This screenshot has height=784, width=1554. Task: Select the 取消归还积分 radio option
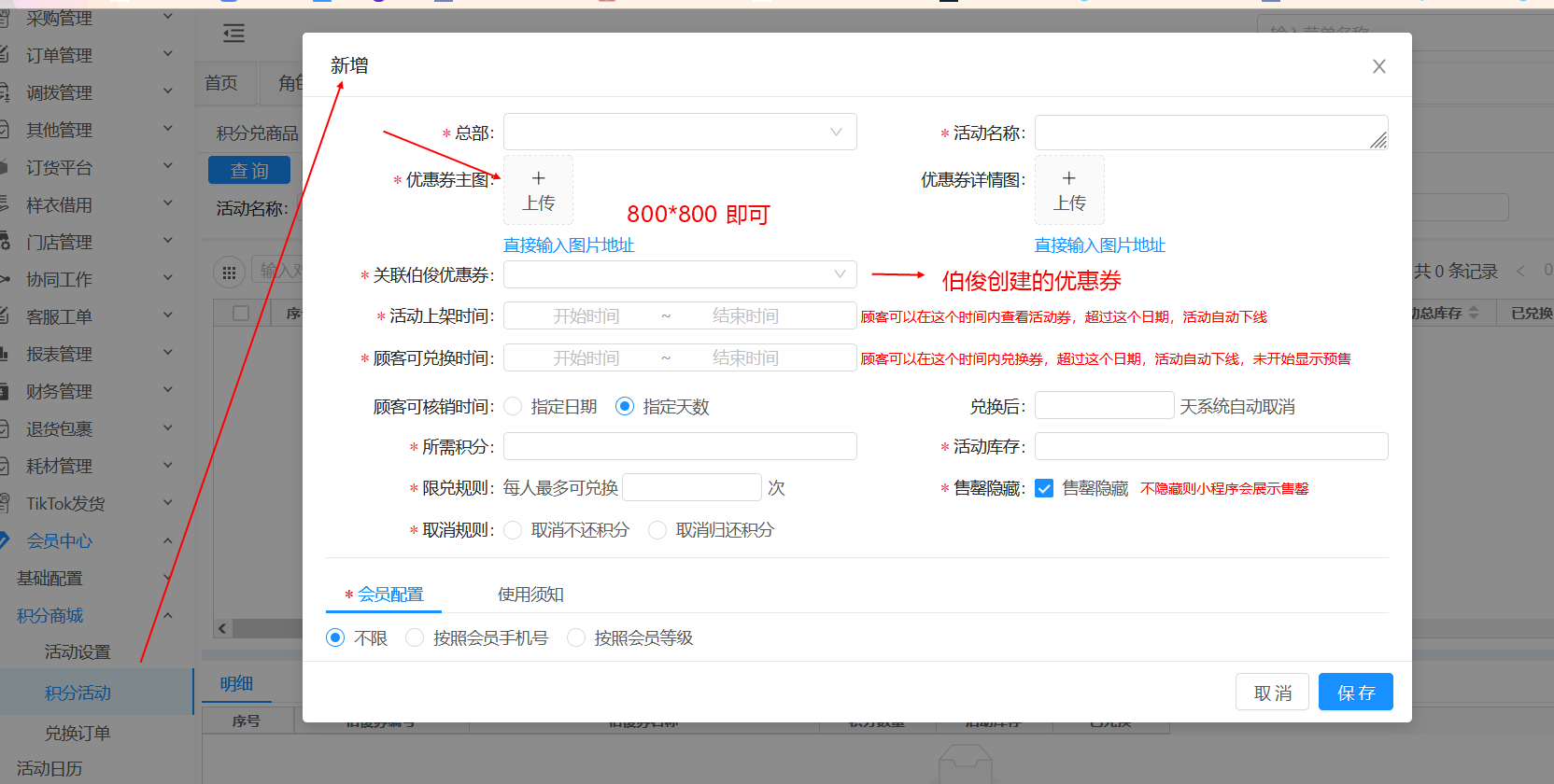657,530
